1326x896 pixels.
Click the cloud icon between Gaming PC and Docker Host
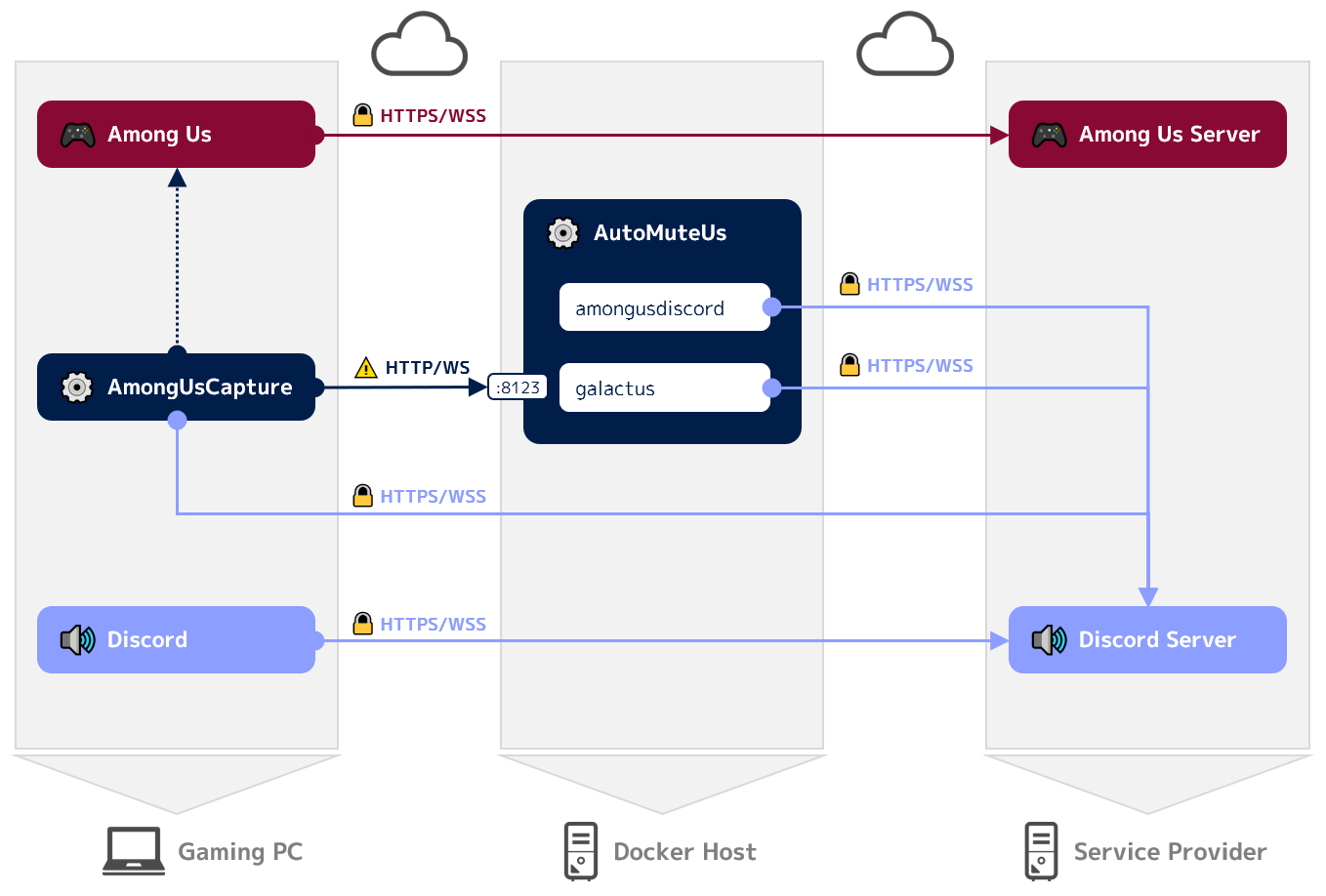tap(419, 46)
